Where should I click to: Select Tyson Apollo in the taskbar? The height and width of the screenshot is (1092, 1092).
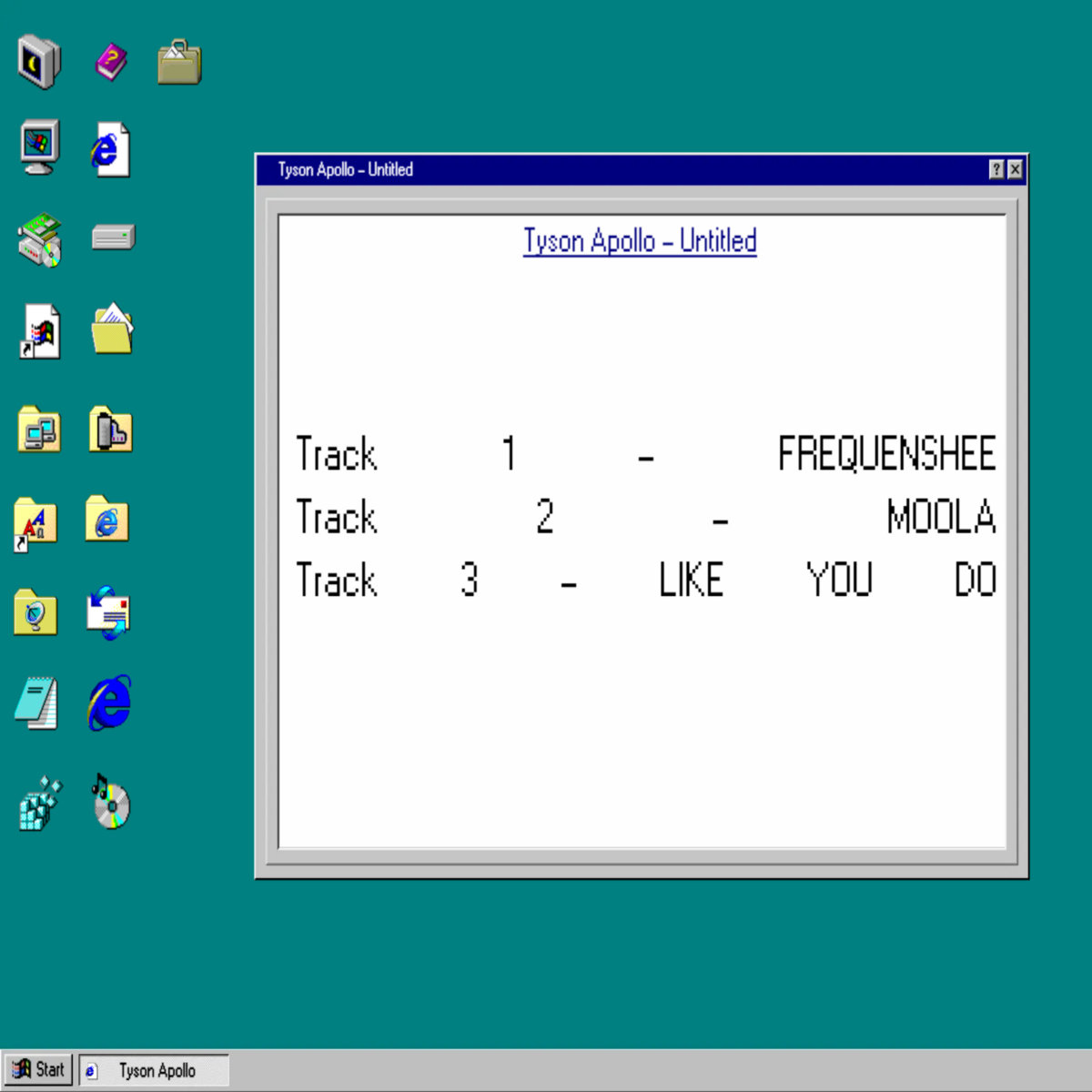click(x=154, y=1071)
